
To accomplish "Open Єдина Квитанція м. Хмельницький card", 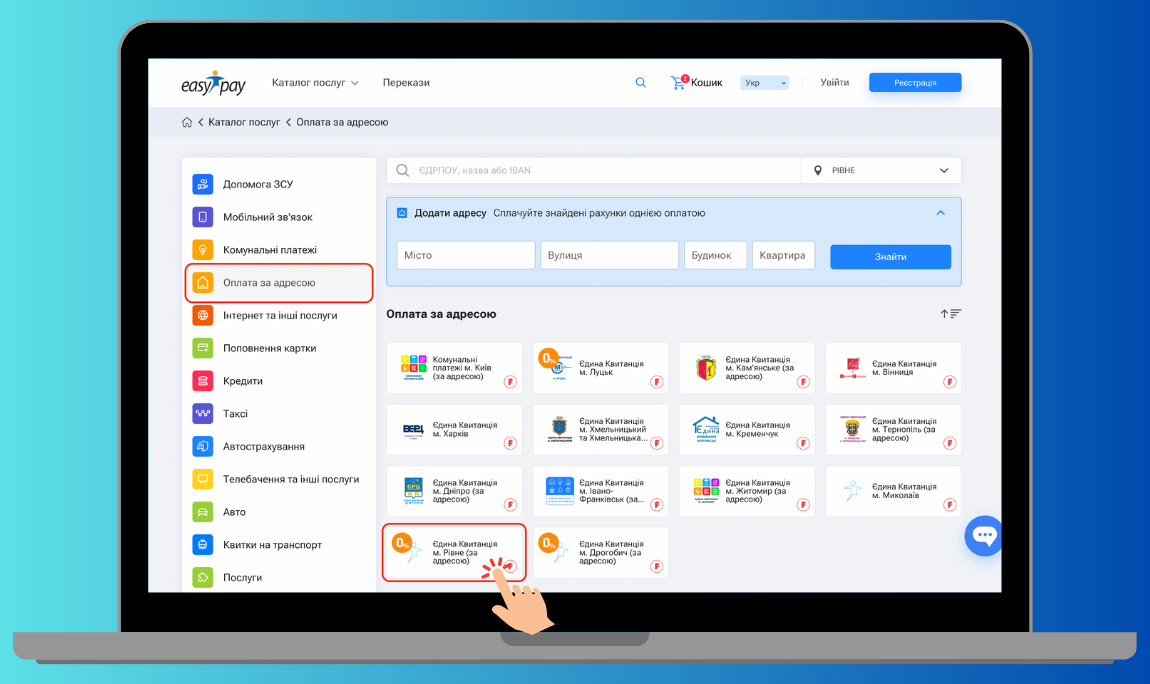I will click(601, 430).
